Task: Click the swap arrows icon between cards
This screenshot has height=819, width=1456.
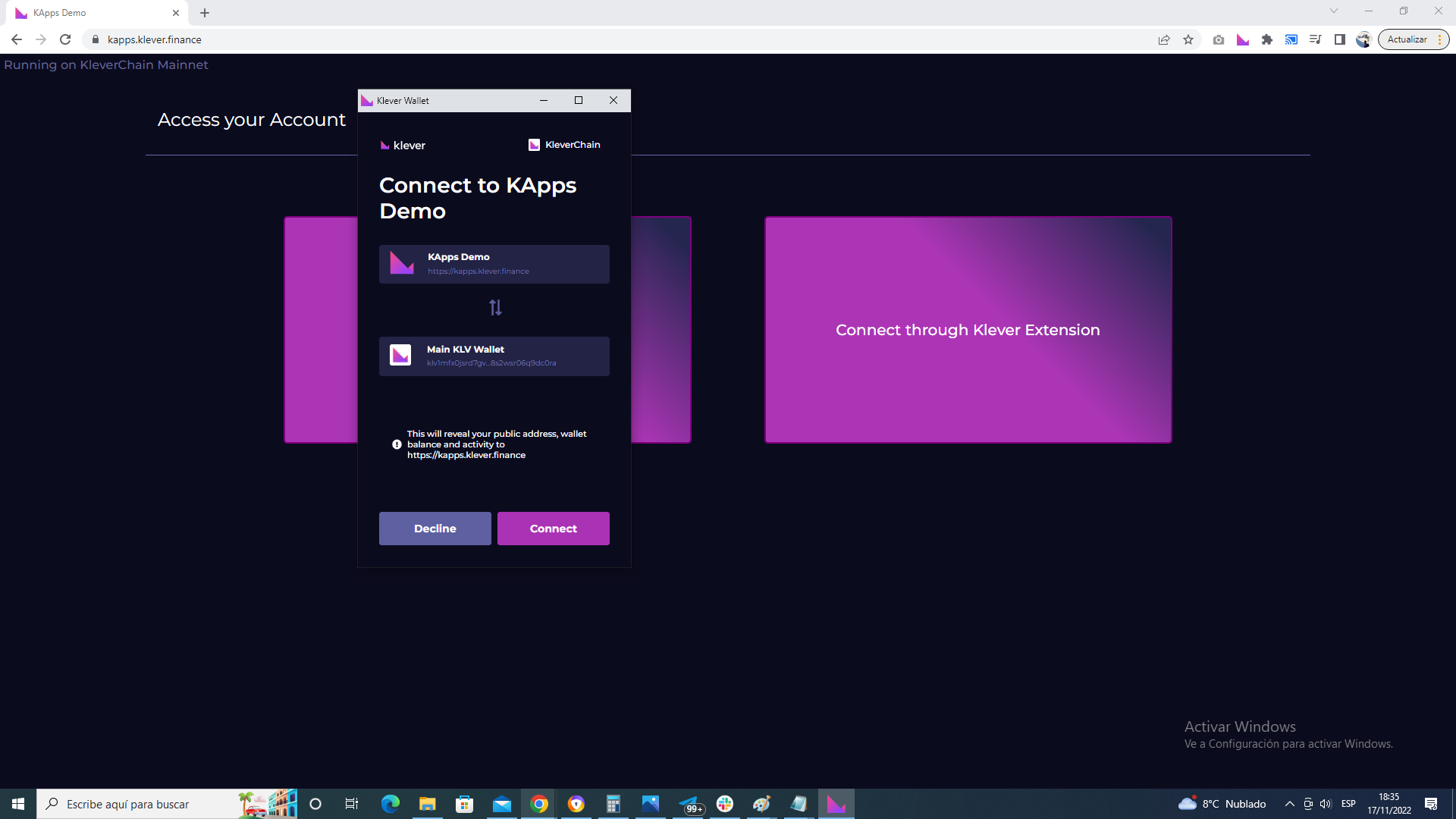Action: point(495,307)
